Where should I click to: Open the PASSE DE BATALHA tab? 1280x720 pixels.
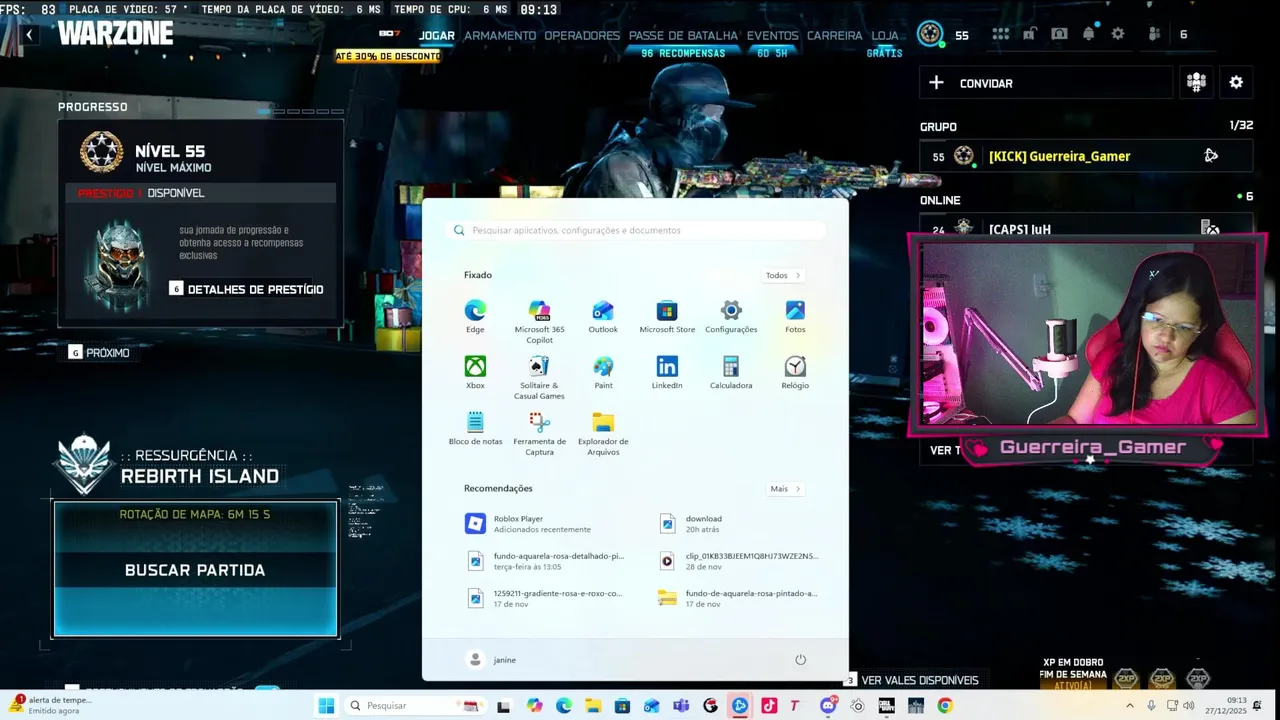(683, 35)
